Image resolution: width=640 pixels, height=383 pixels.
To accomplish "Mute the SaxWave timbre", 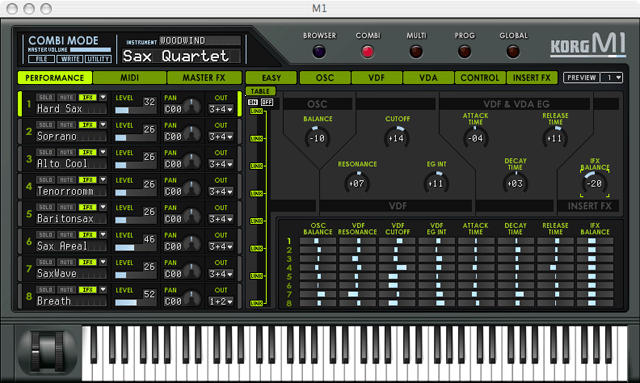I will tap(66, 262).
